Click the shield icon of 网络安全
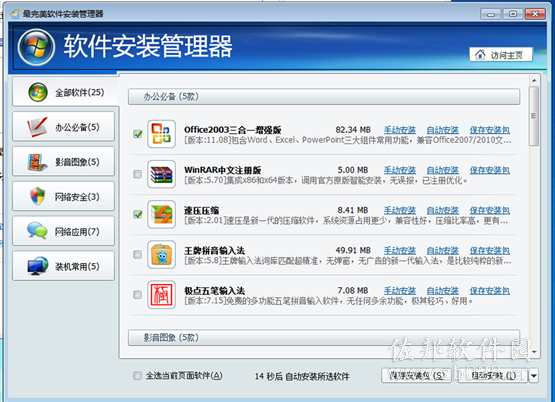The image size is (555, 402). point(38,196)
